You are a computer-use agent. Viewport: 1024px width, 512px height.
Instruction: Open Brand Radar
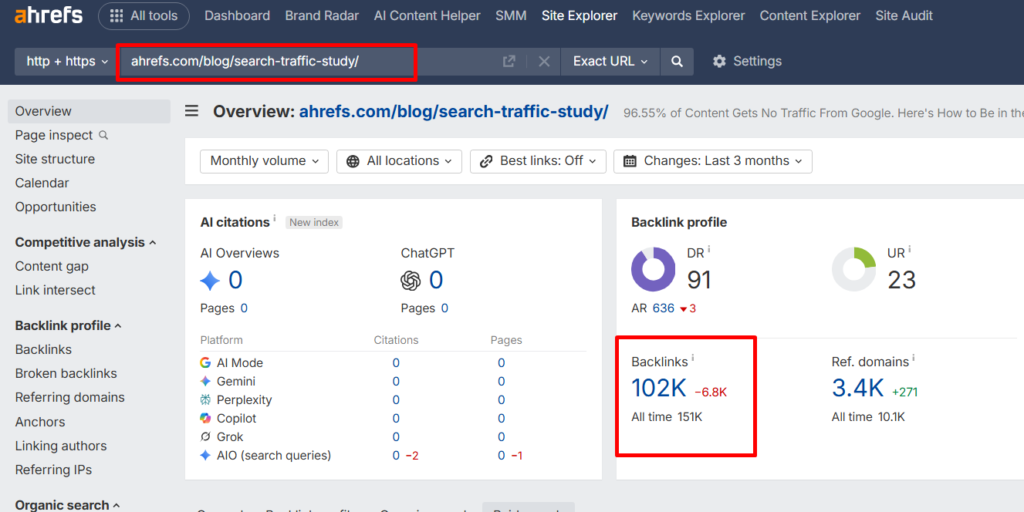[322, 16]
